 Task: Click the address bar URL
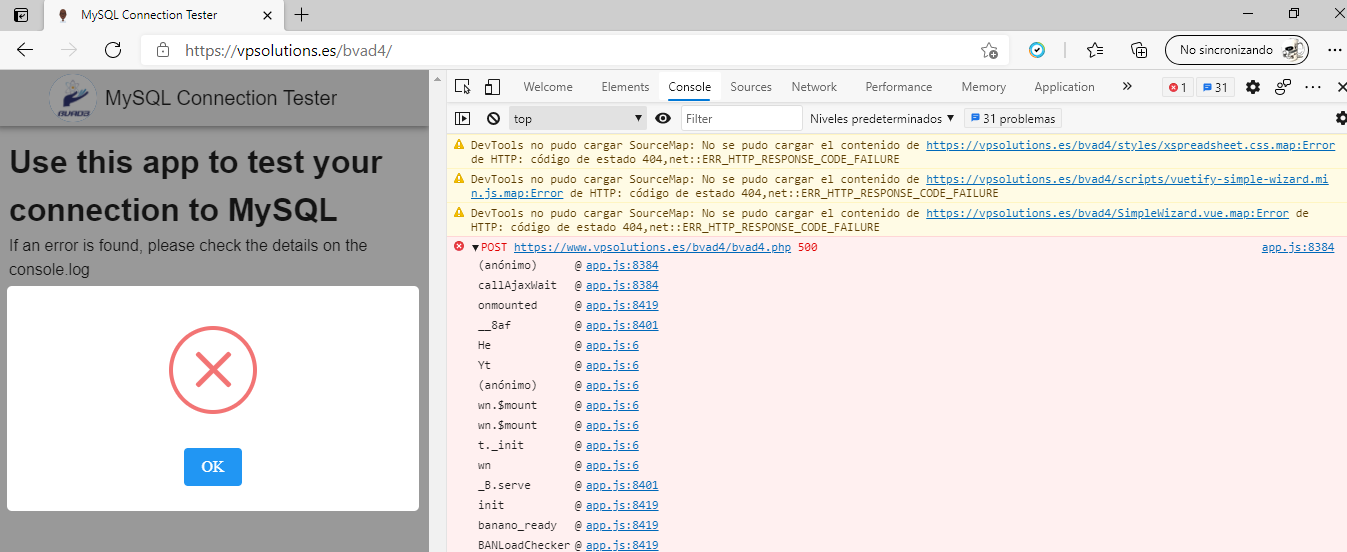288,50
